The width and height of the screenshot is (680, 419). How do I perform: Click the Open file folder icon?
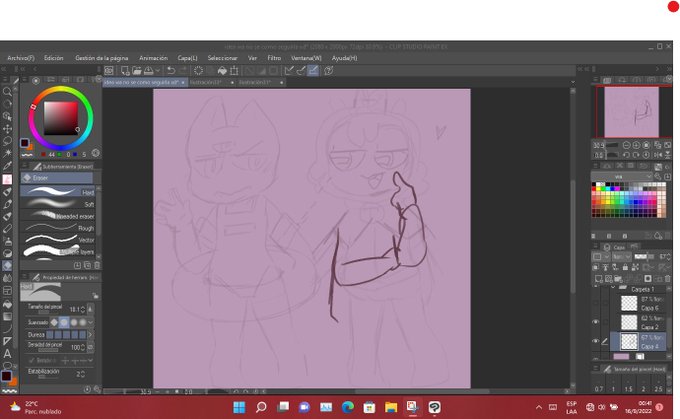coord(137,70)
